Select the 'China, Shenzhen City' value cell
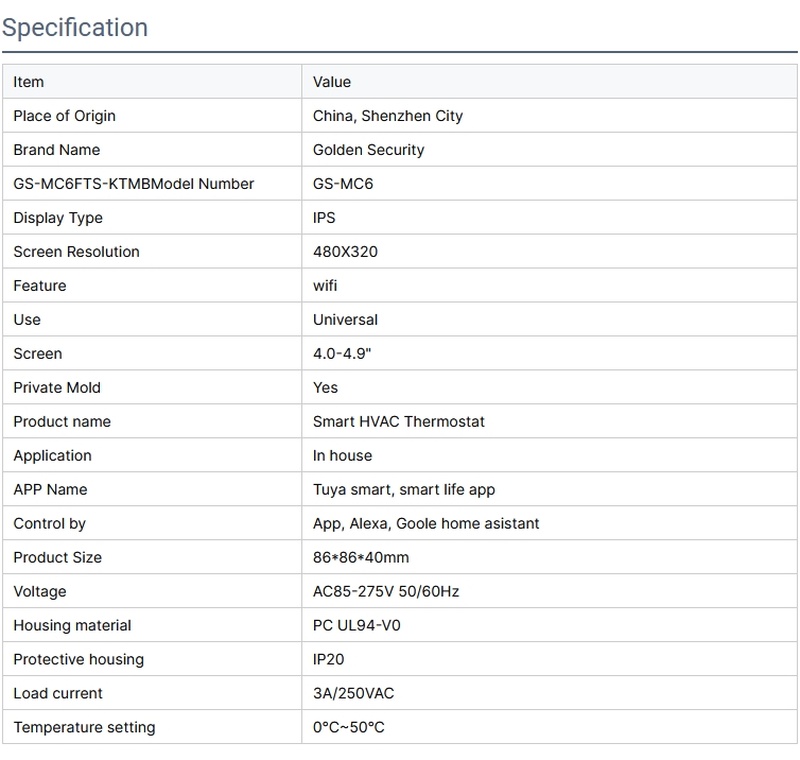800x760 pixels. [x=388, y=116]
